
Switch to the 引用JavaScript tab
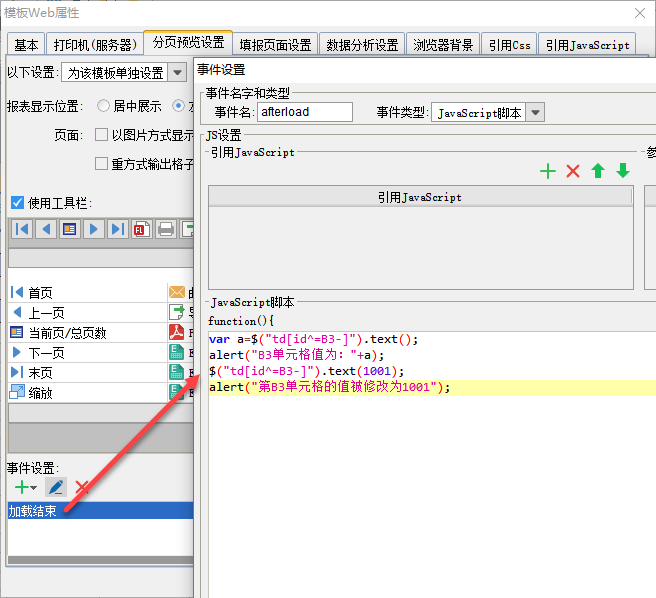tap(587, 44)
